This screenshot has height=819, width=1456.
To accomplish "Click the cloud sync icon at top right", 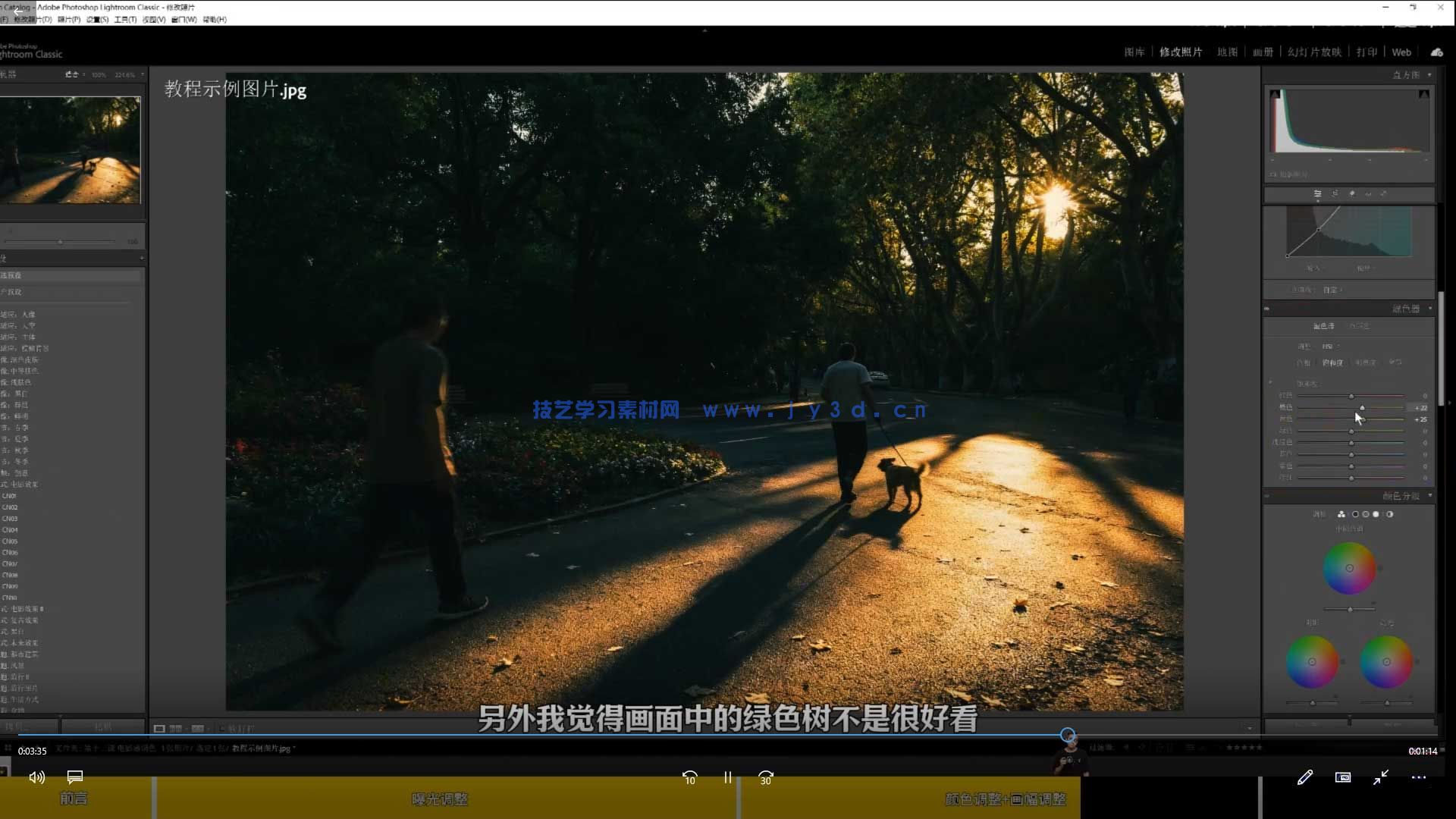I will click(x=1437, y=52).
